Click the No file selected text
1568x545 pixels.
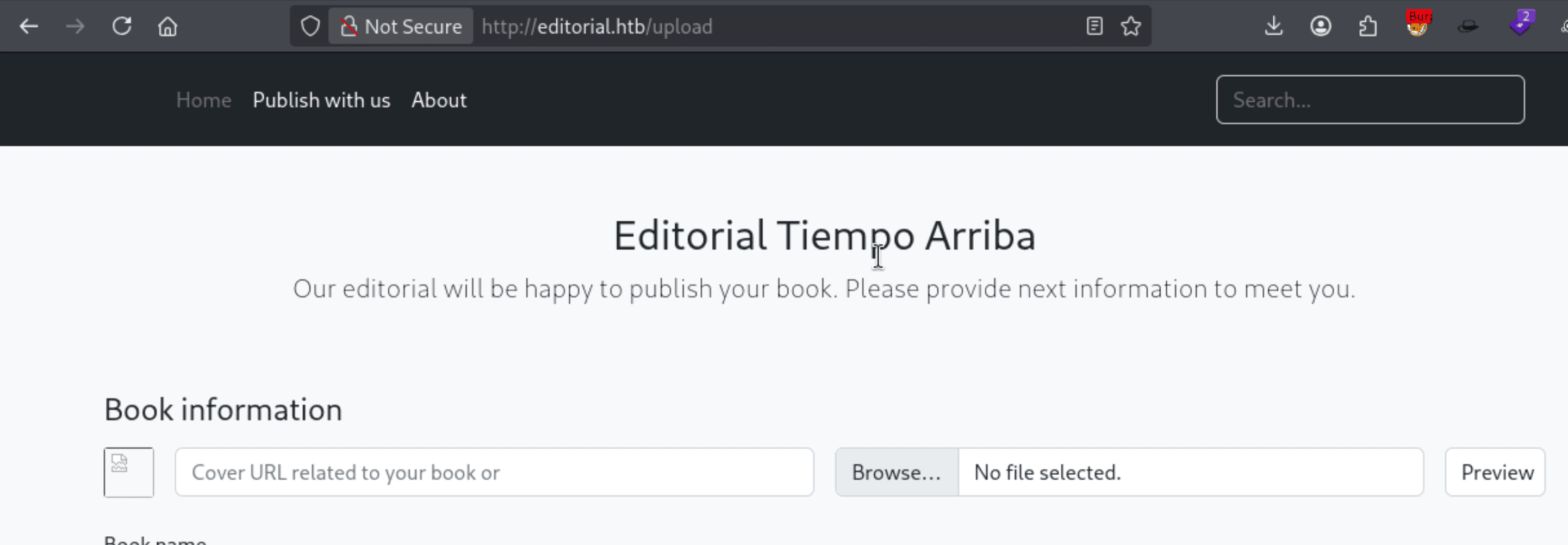[x=1047, y=473]
